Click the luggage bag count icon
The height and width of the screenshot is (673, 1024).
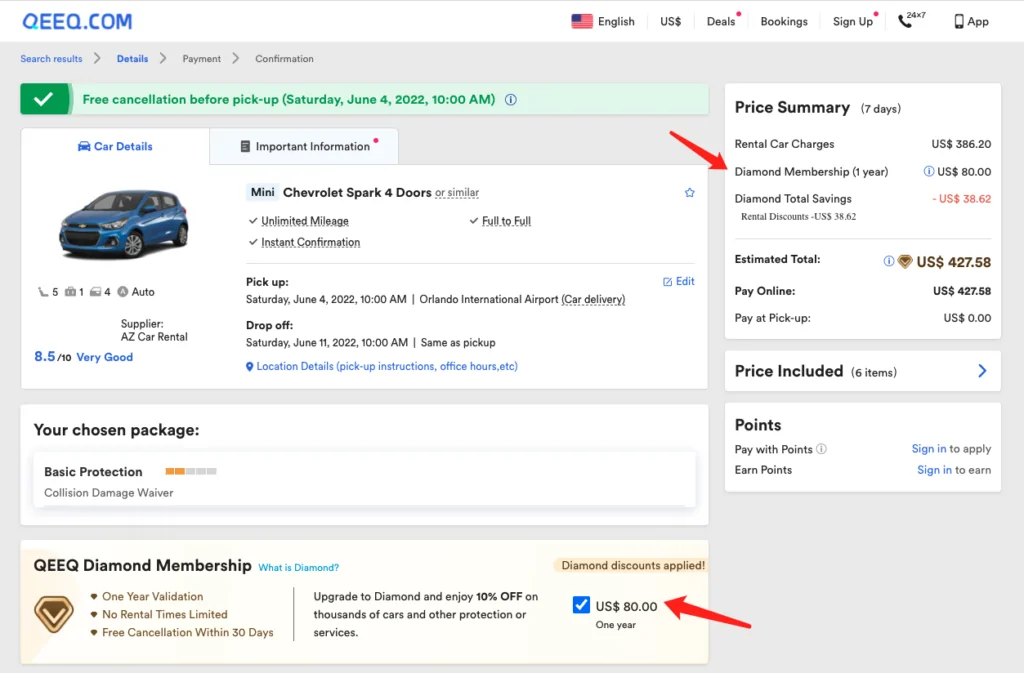pos(70,292)
